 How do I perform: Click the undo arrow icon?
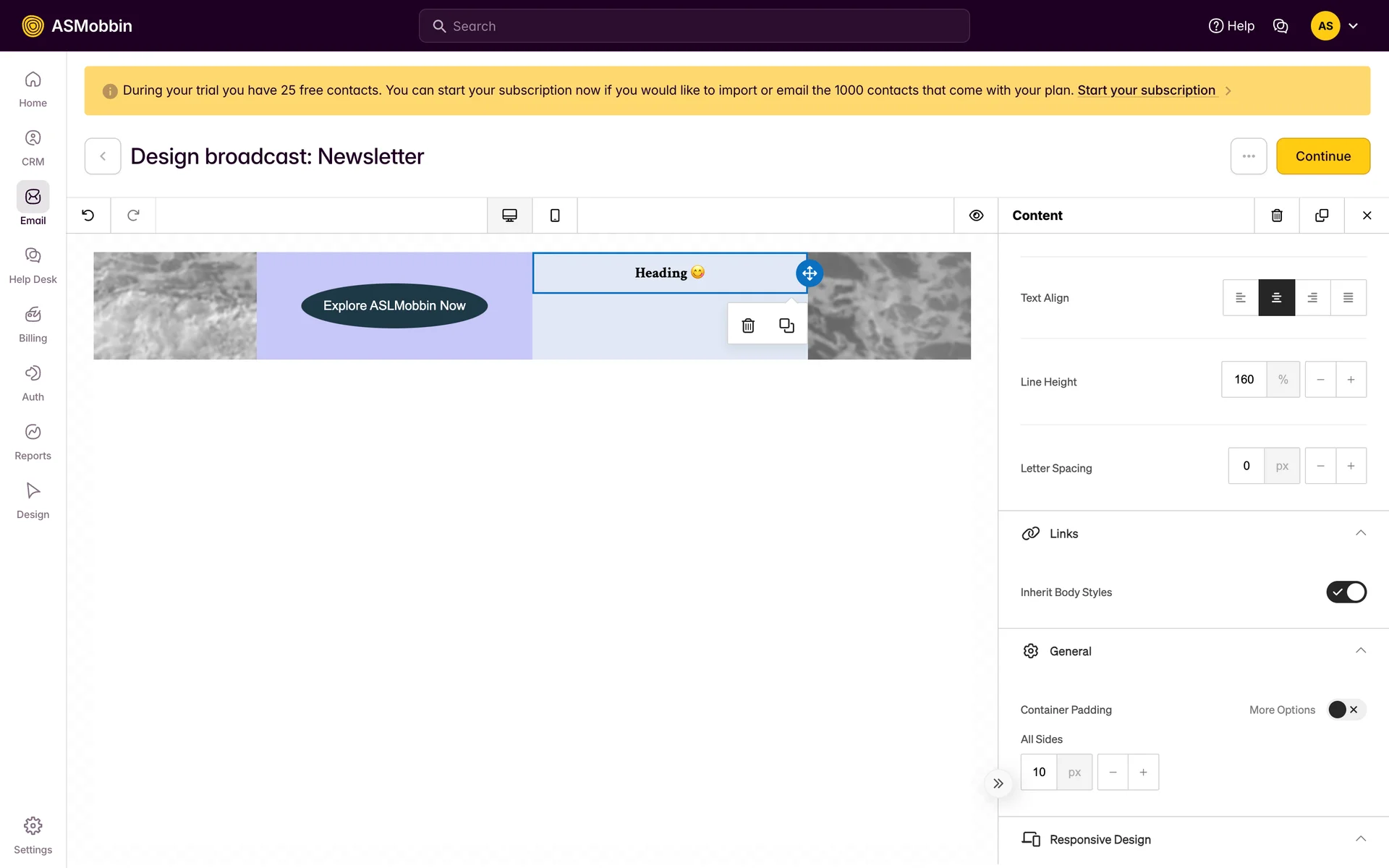(88, 216)
